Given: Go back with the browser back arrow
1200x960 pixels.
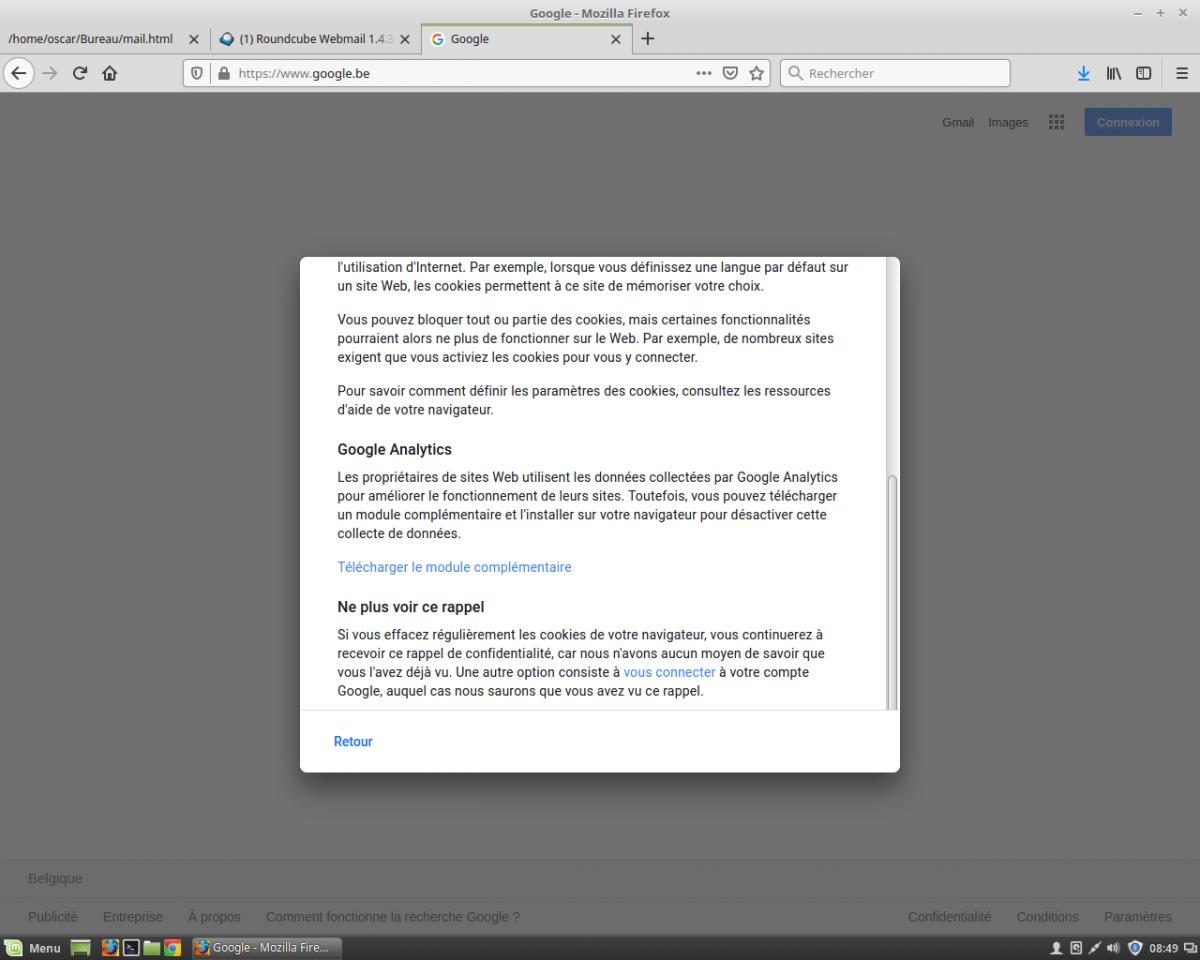Looking at the screenshot, I should tap(19, 73).
